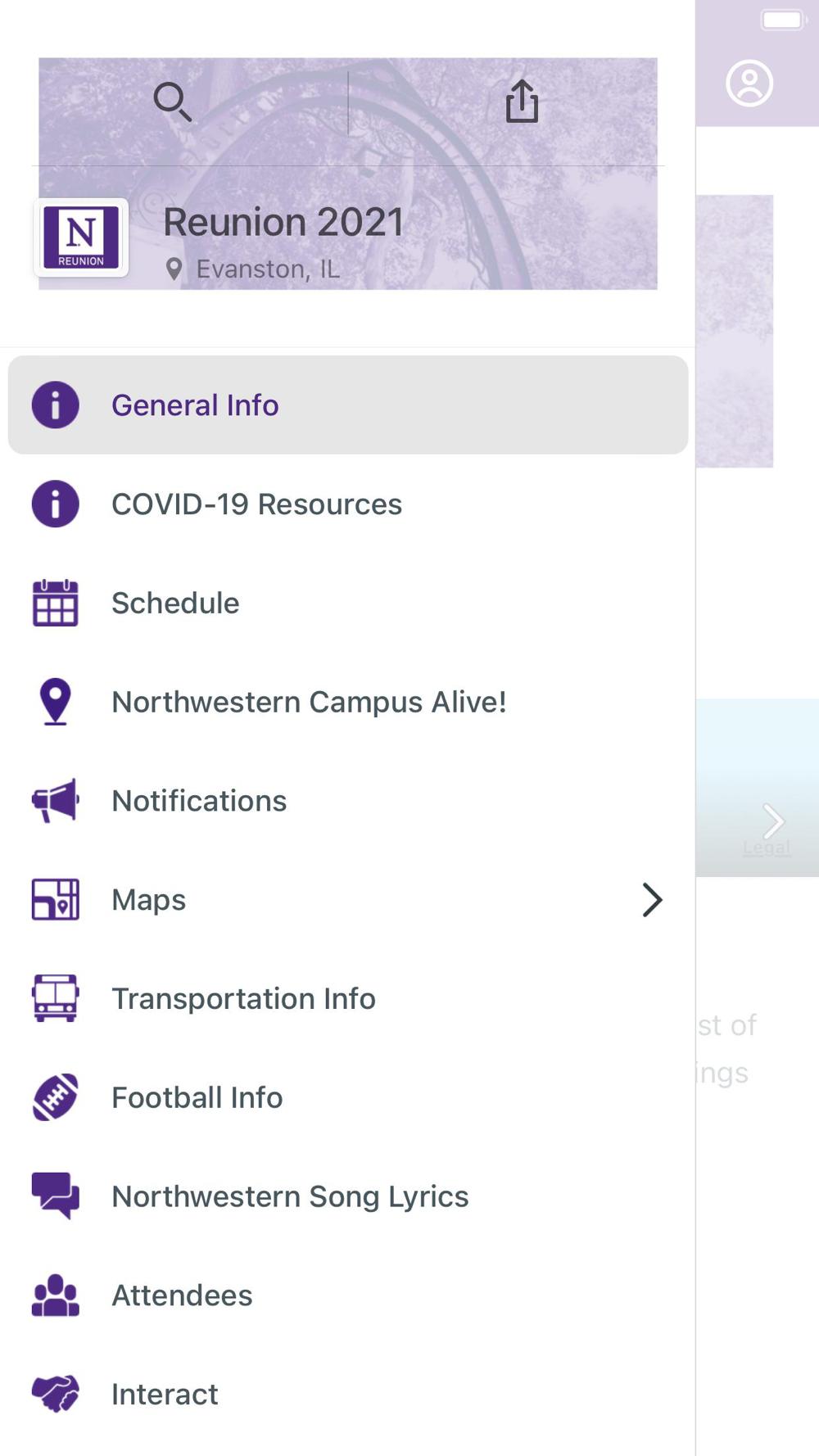Tap the Schedule calendar icon
Image resolution: width=819 pixels, height=1456 pixels.
[56, 603]
